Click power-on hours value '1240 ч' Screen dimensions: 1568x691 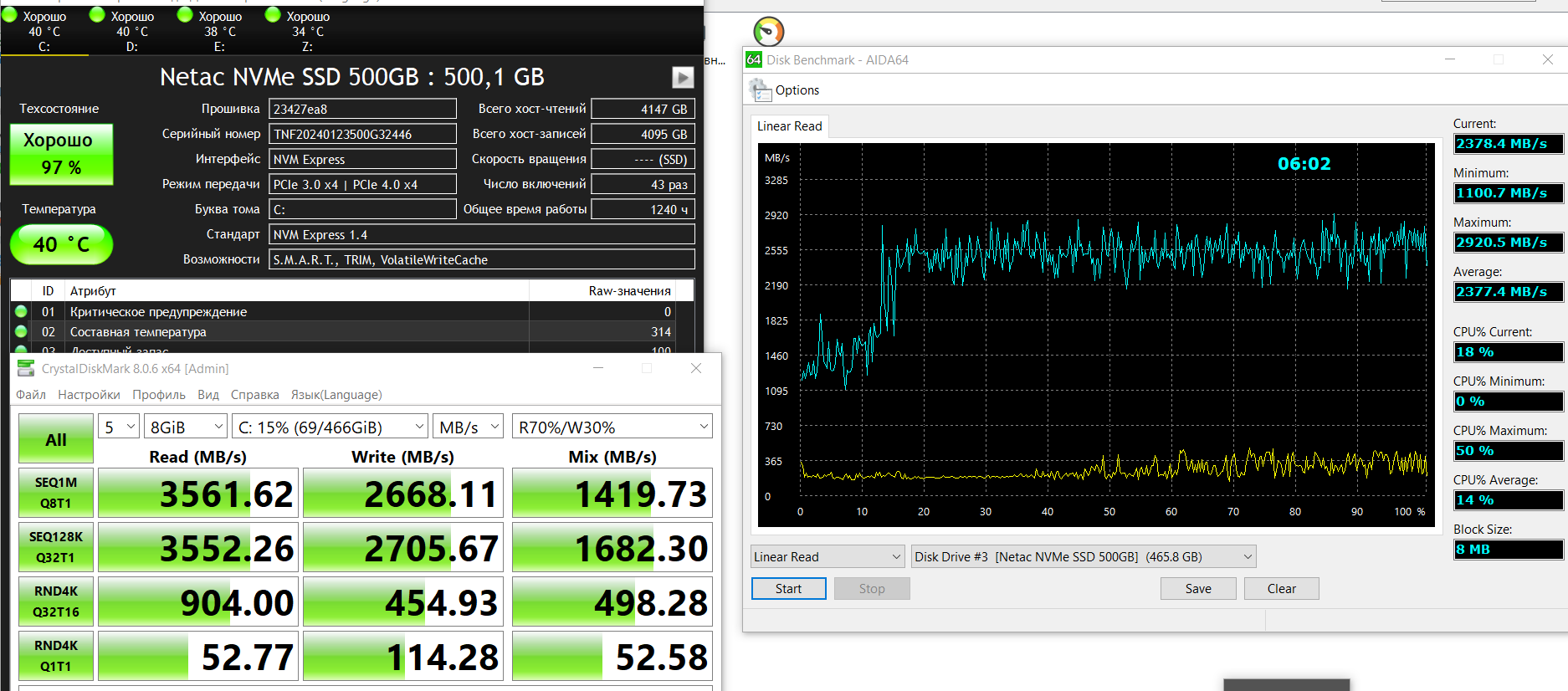pyautogui.click(x=643, y=209)
